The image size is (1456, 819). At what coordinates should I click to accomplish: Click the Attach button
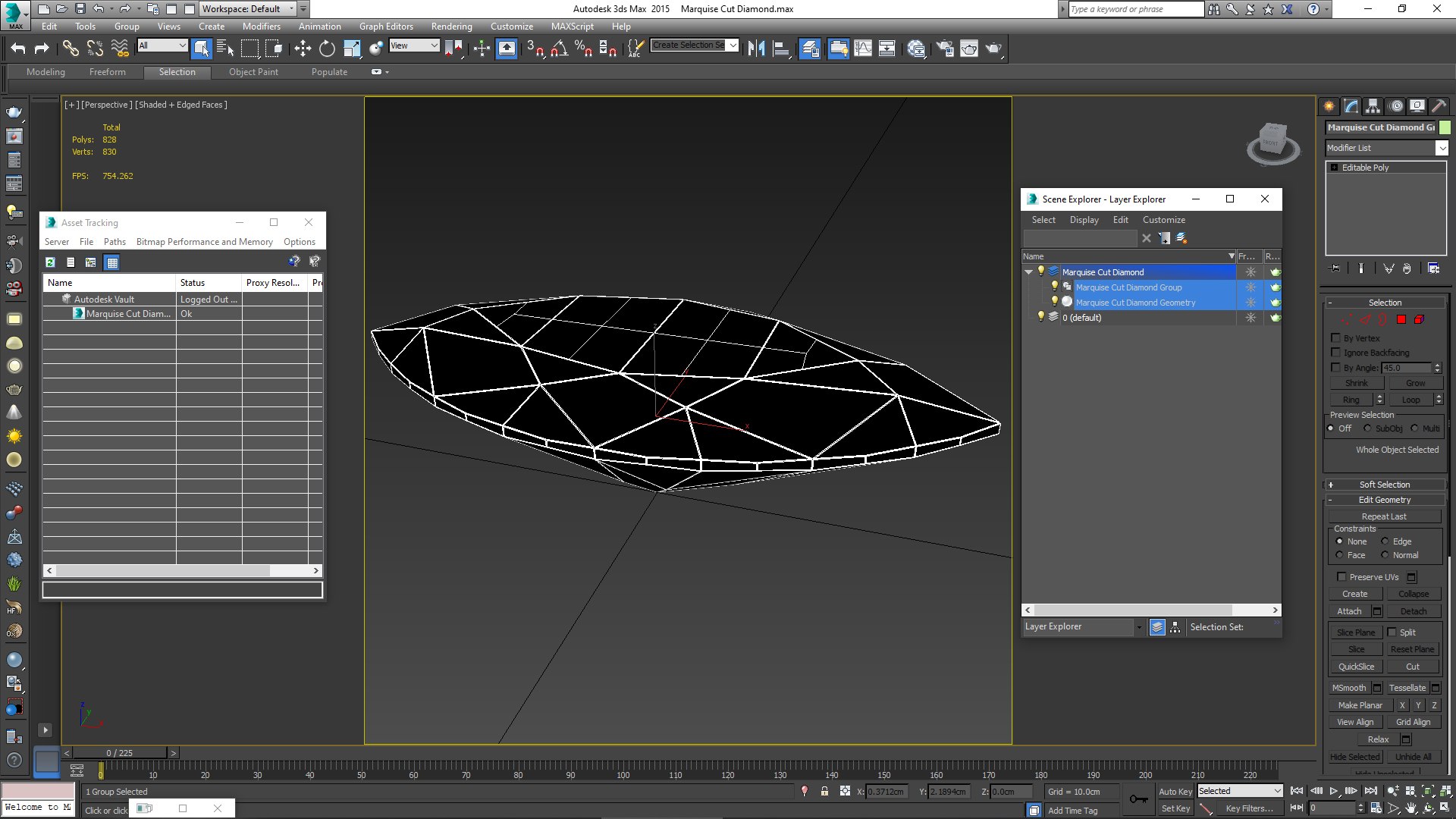tap(1349, 611)
